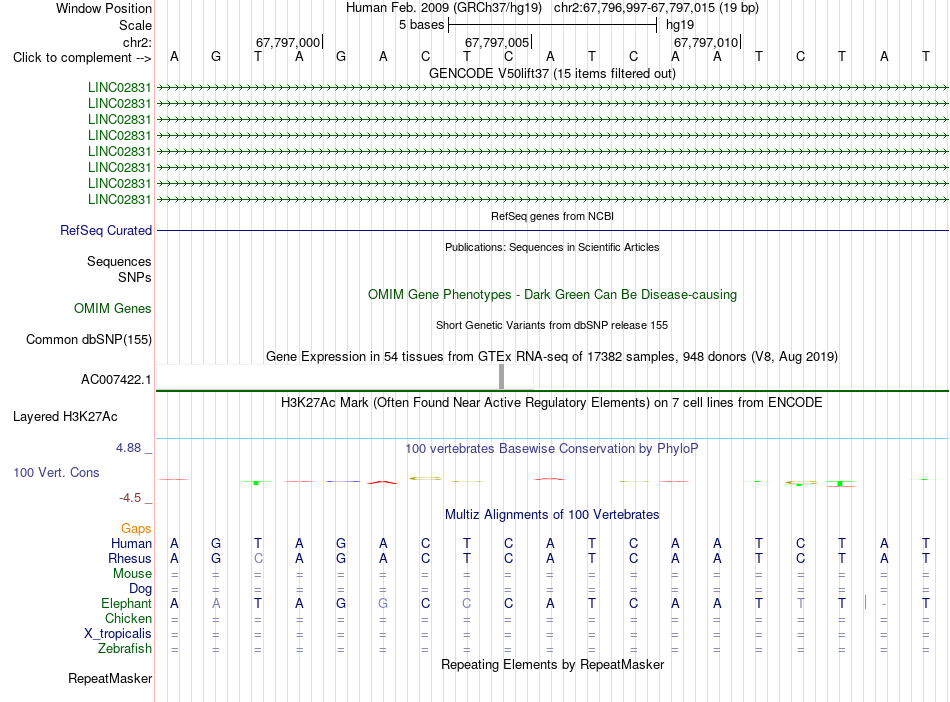Open the 100 Vert. Cons track label
Image resolution: width=950 pixels, height=702 pixels.
click(56, 472)
